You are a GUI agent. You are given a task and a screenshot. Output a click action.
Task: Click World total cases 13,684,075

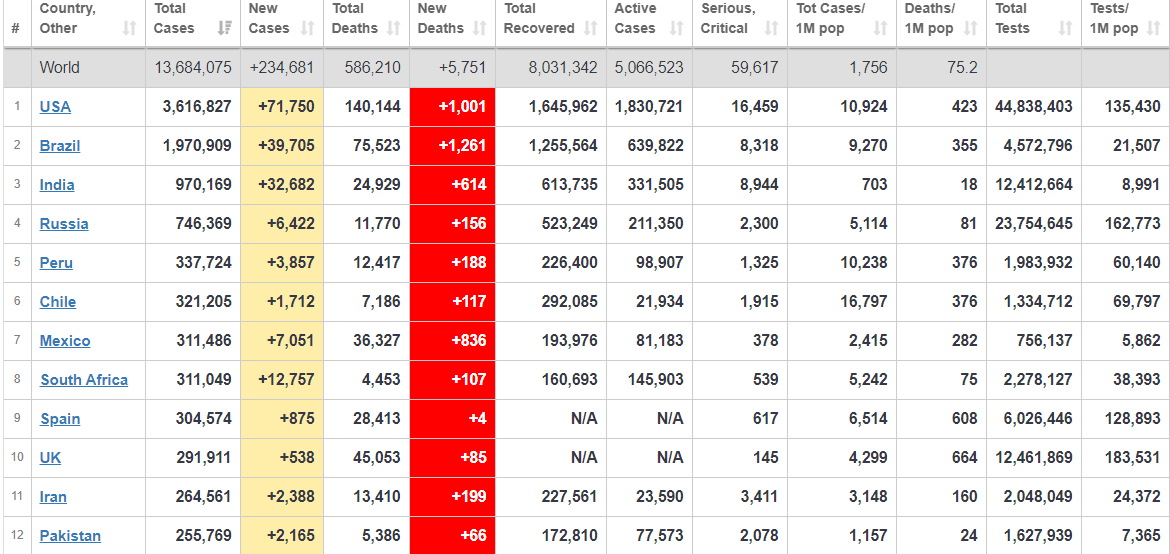coord(193,68)
